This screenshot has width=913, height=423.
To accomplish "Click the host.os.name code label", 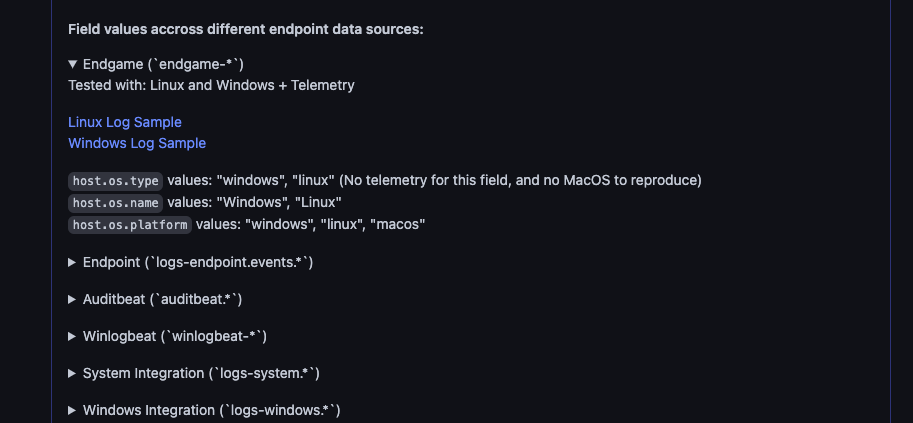I will coord(115,203).
